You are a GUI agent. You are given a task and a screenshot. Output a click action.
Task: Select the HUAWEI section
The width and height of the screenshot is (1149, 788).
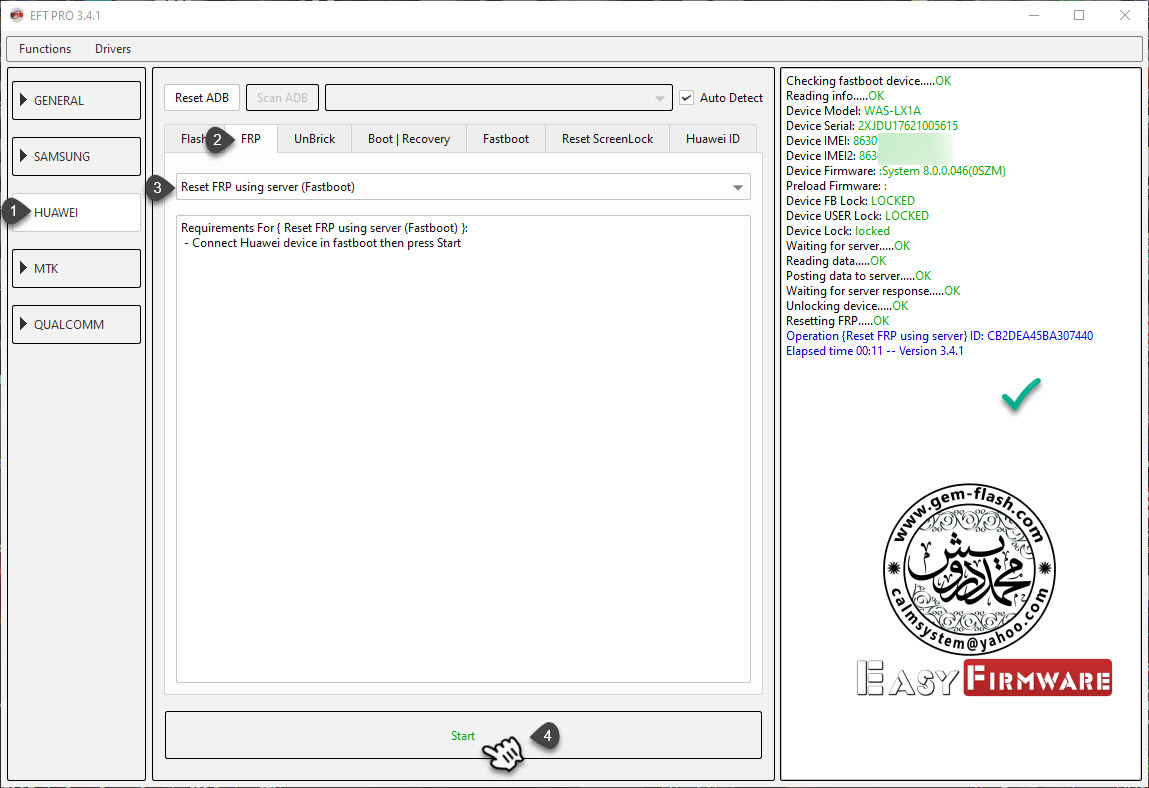[76, 213]
